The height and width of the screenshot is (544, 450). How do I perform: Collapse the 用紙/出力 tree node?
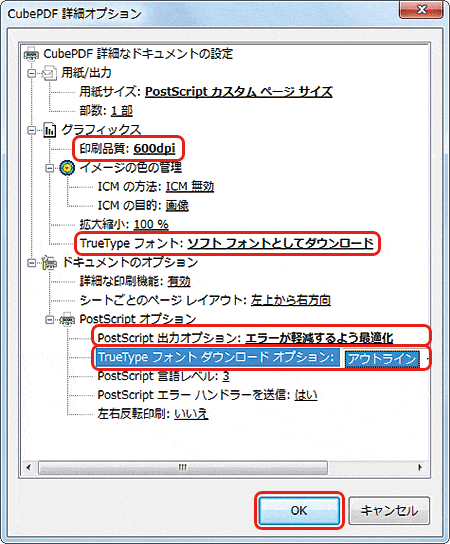(32, 73)
